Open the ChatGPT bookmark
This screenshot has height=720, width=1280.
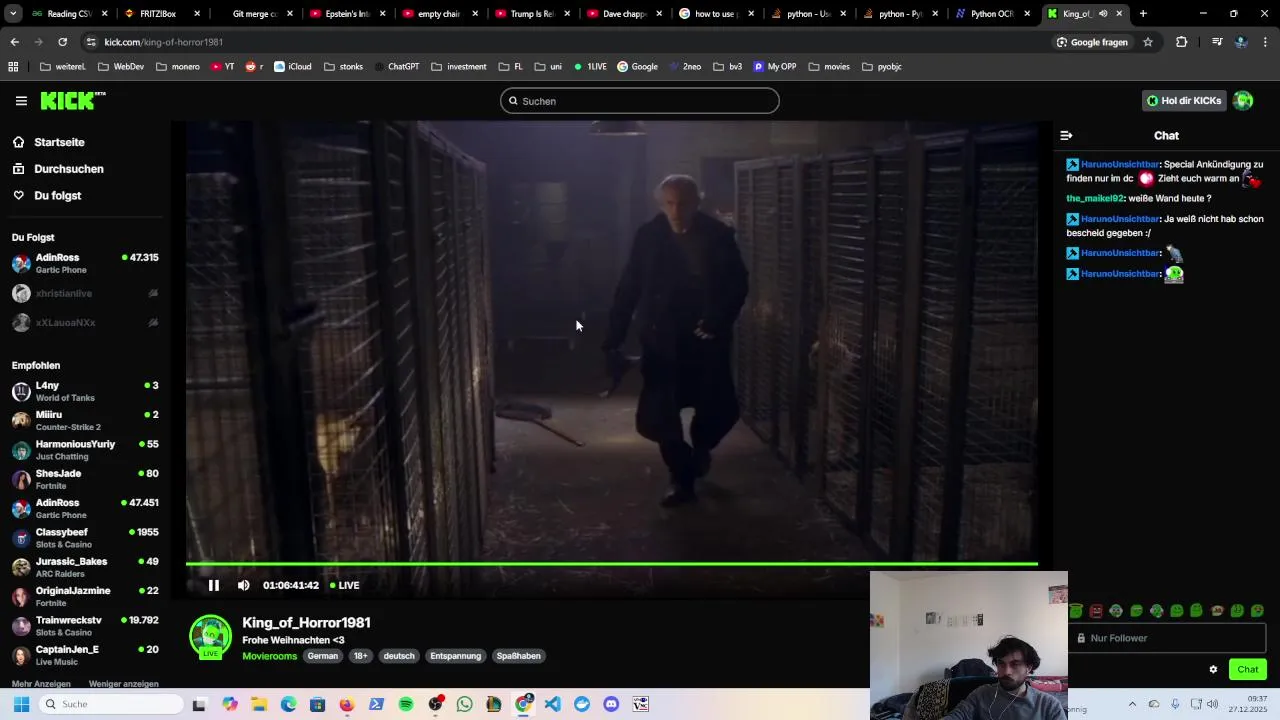pyautogui.click(x=397, y=67)
